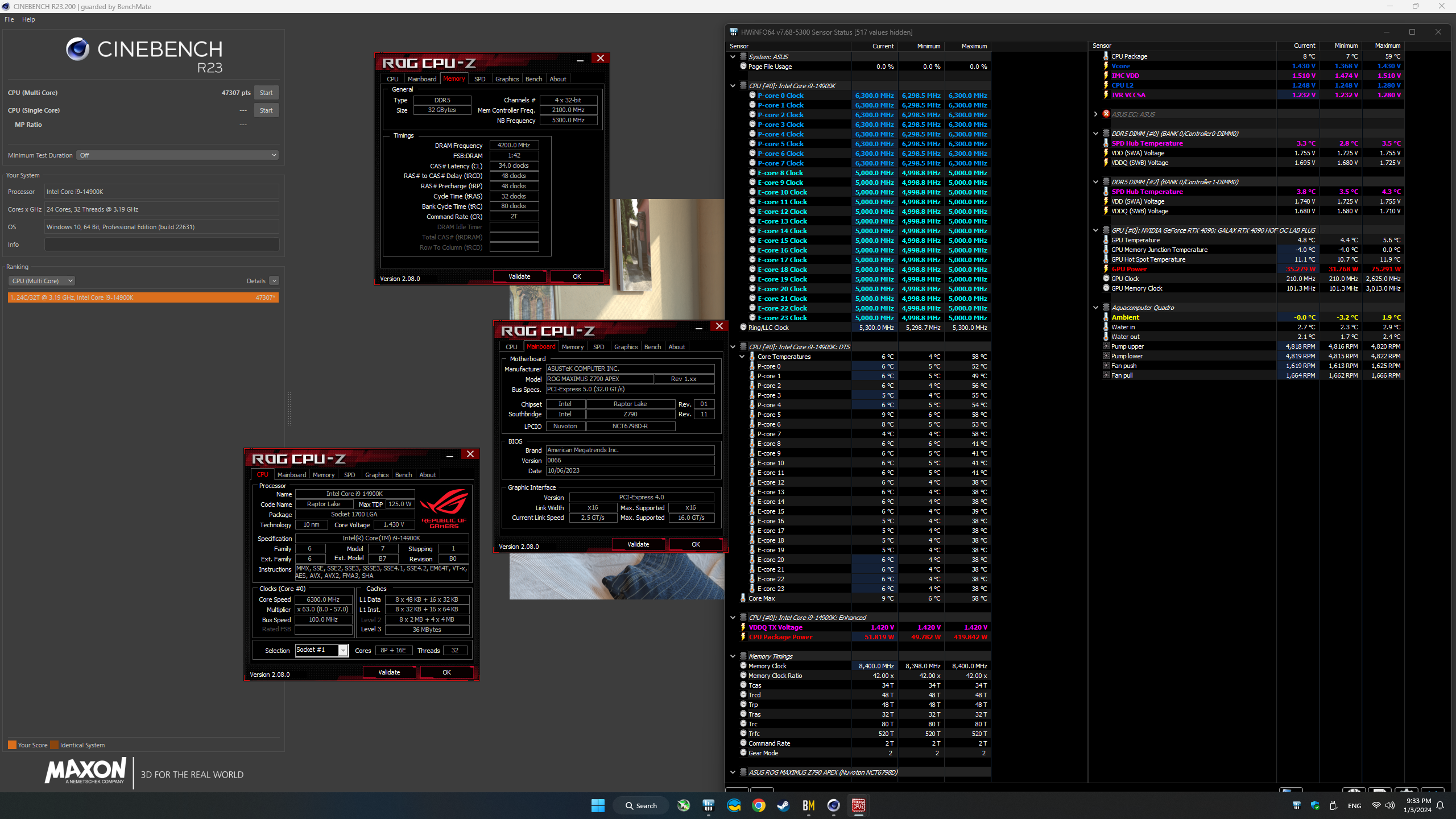The height and width of the screenshot is (819, 1456).
Task: Collapse the Aquacomputer Quadro sensor group
Action: (x=1095, y=308)
